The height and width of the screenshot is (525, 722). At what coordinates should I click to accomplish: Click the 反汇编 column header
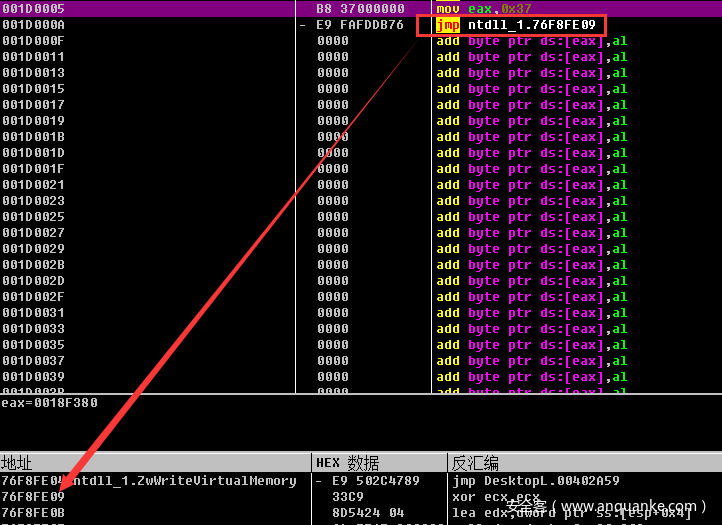tap(474, 463)
